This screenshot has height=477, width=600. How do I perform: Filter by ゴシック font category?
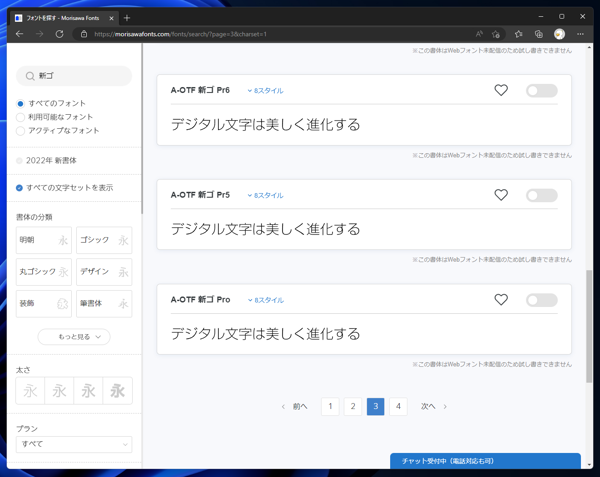click(104, 240)
